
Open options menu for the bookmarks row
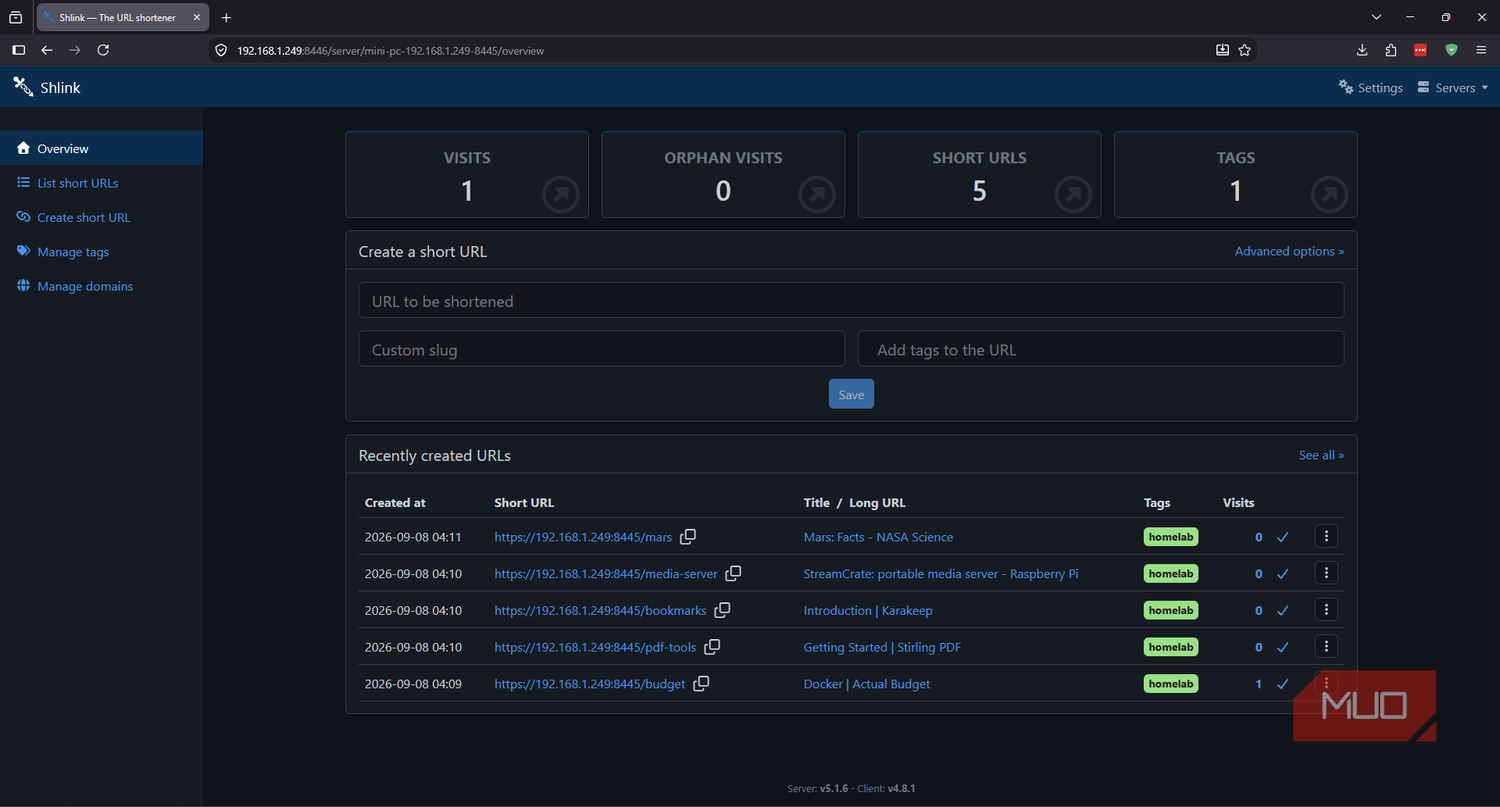[1326, 610]
